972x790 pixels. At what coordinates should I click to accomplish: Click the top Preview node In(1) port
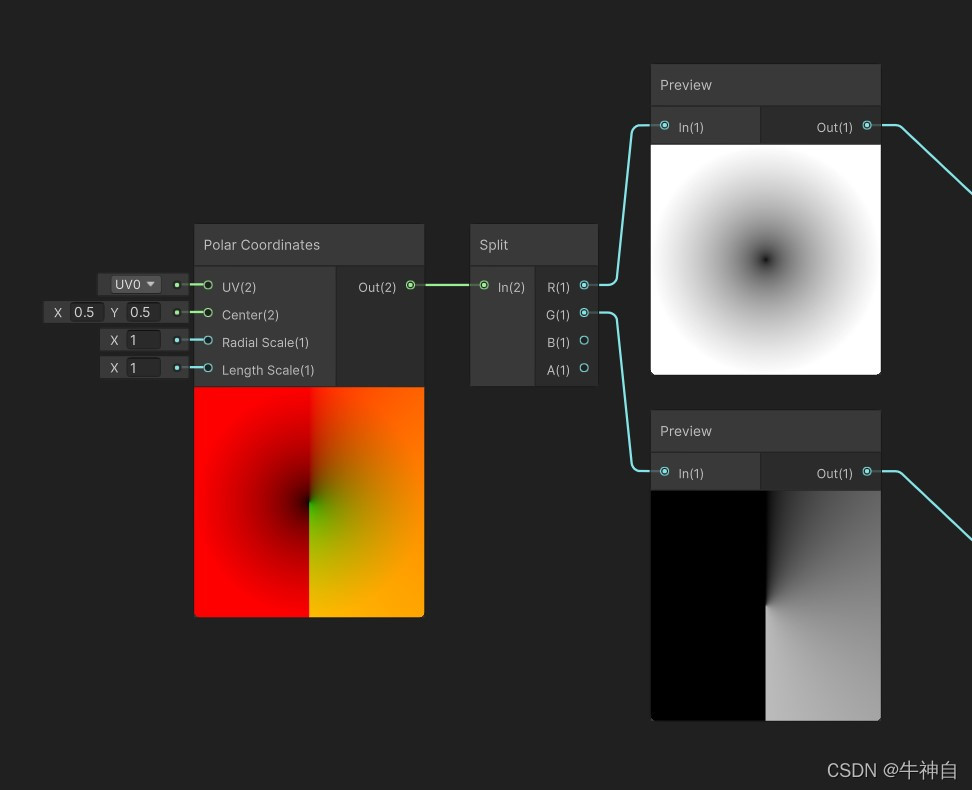point(665,125)
